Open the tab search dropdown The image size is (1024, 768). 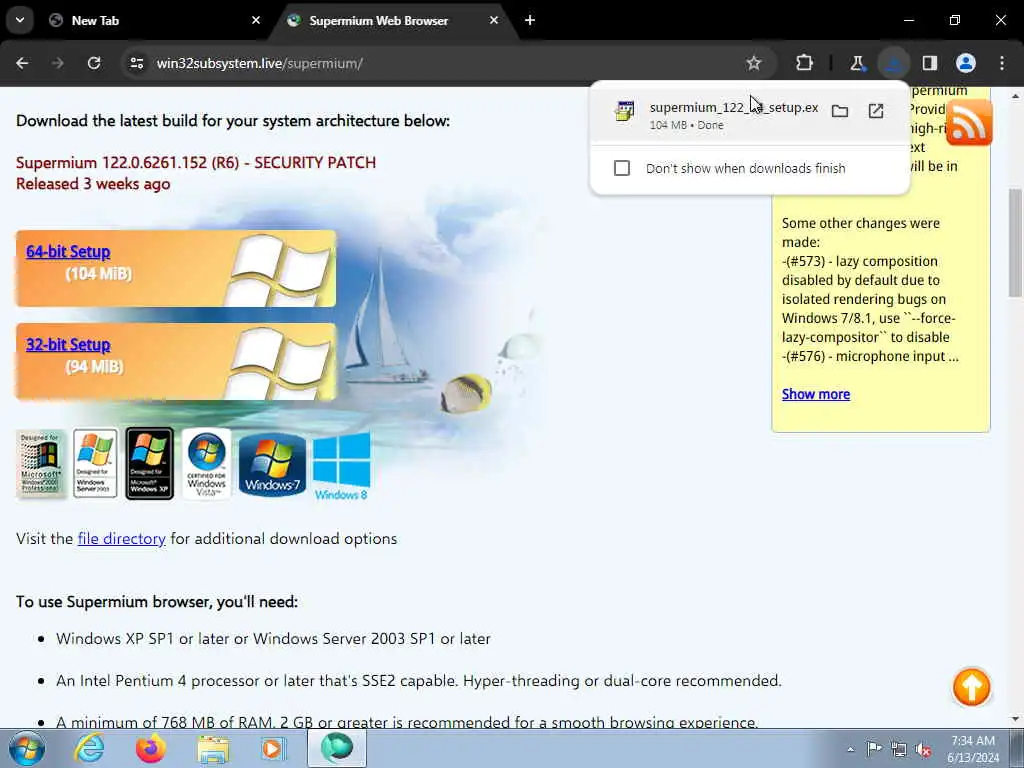coord(20,20)
